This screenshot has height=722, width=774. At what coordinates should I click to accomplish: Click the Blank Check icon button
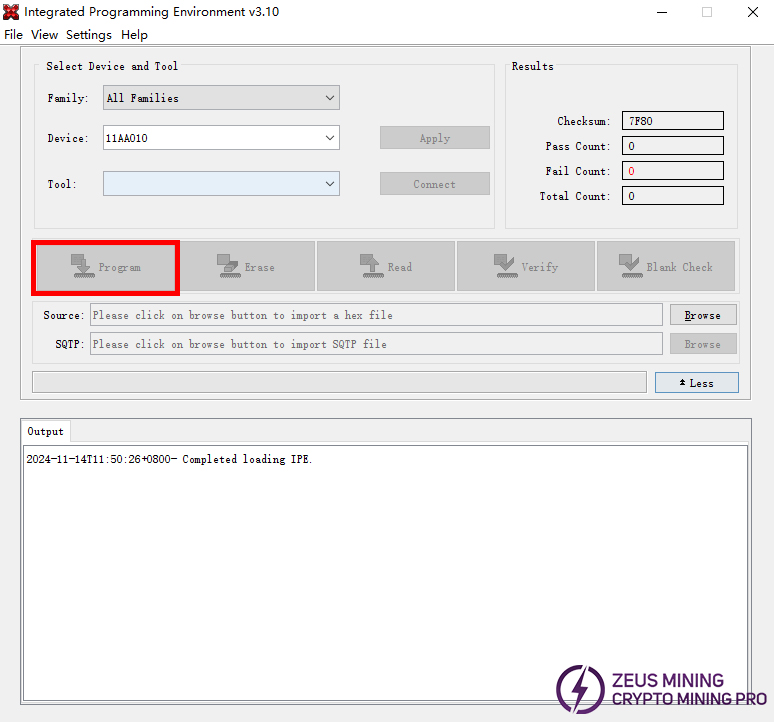click(666, 267)
